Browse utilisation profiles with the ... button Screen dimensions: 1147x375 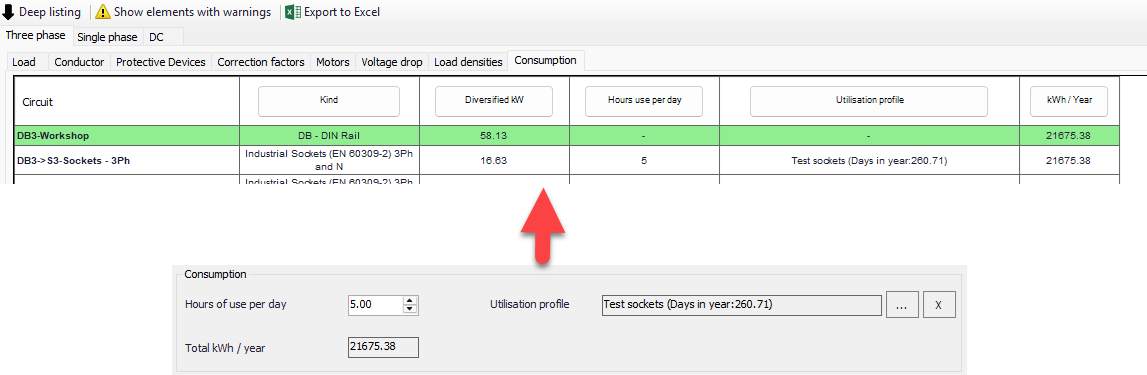(902, 305)
